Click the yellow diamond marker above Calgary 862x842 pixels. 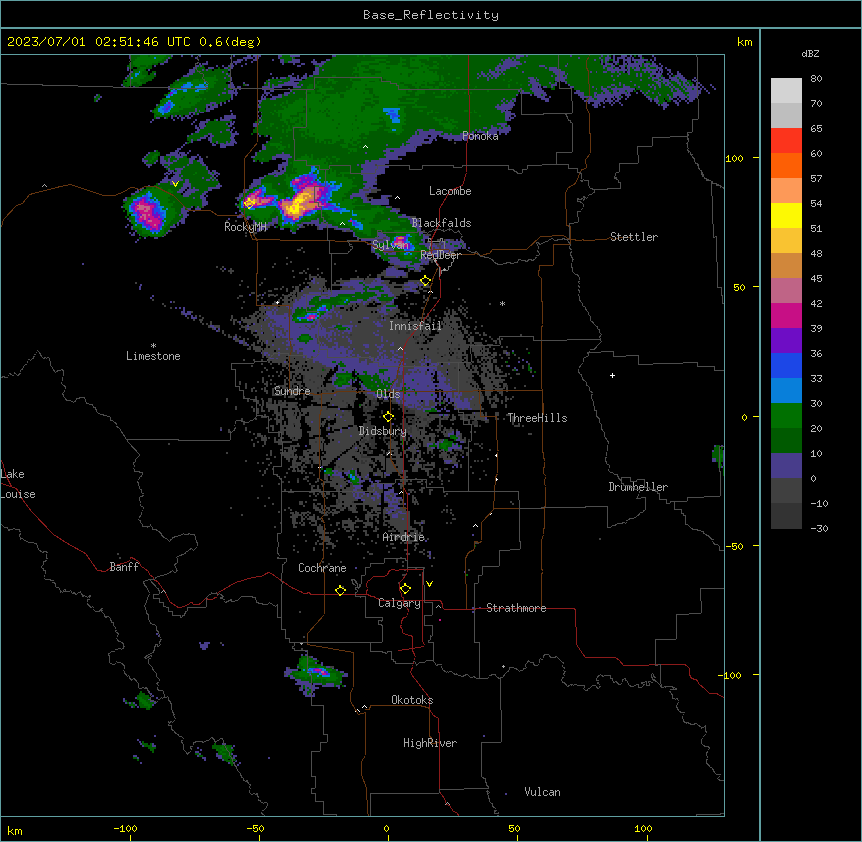tap(405, 589)
